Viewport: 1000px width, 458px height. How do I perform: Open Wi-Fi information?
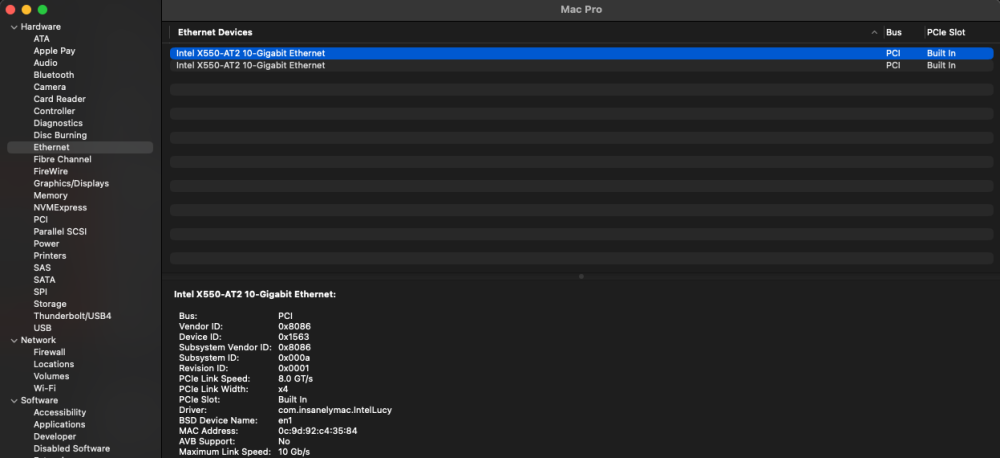pos(45,388)
